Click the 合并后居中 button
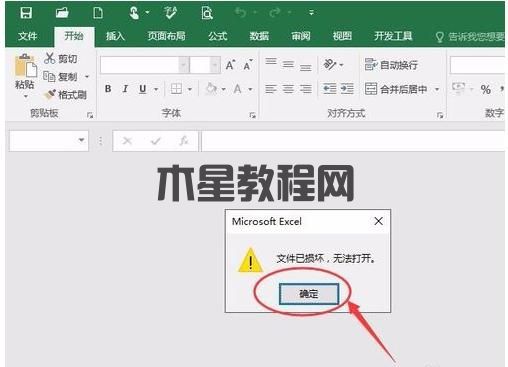 (396, 89)
